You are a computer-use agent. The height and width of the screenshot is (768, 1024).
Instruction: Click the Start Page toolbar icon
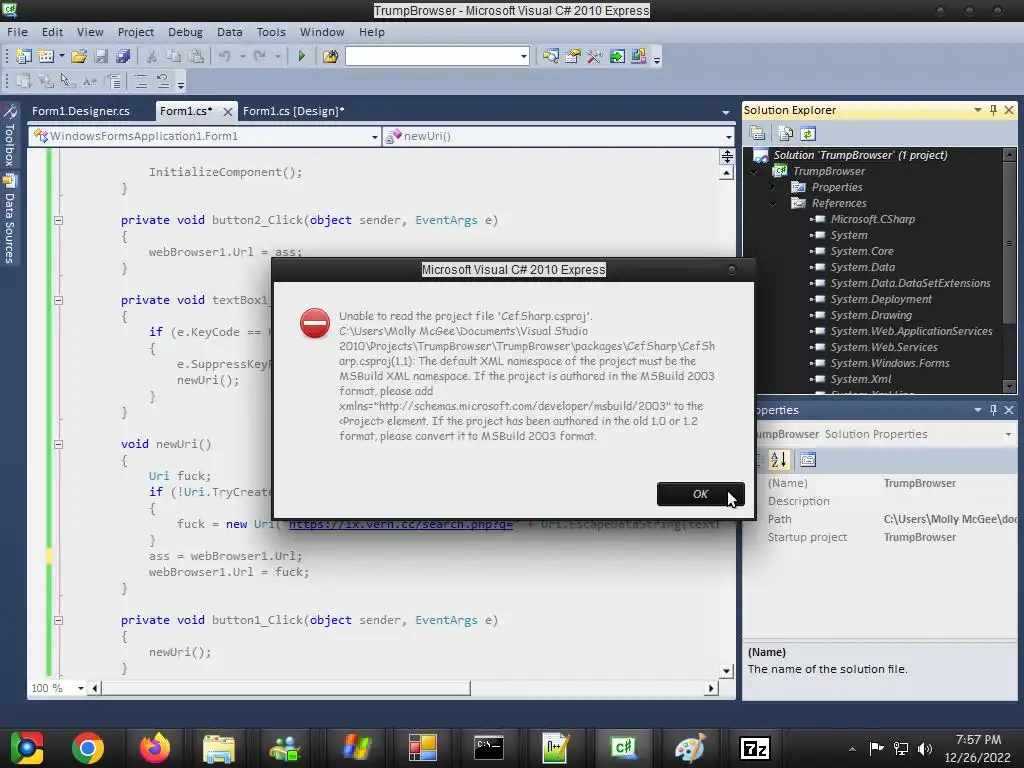[x=616, y=56]
